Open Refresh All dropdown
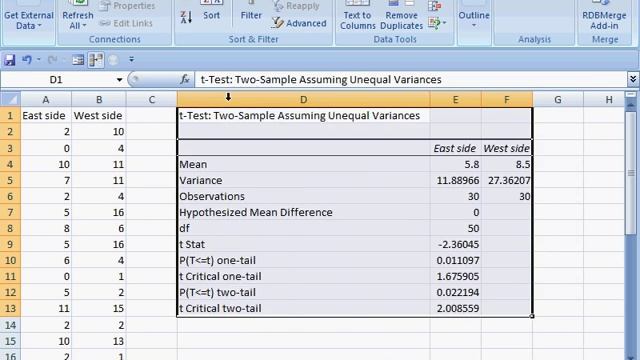Image resolution: width=640 pixels, height=360 pixels. coord(78,21)
